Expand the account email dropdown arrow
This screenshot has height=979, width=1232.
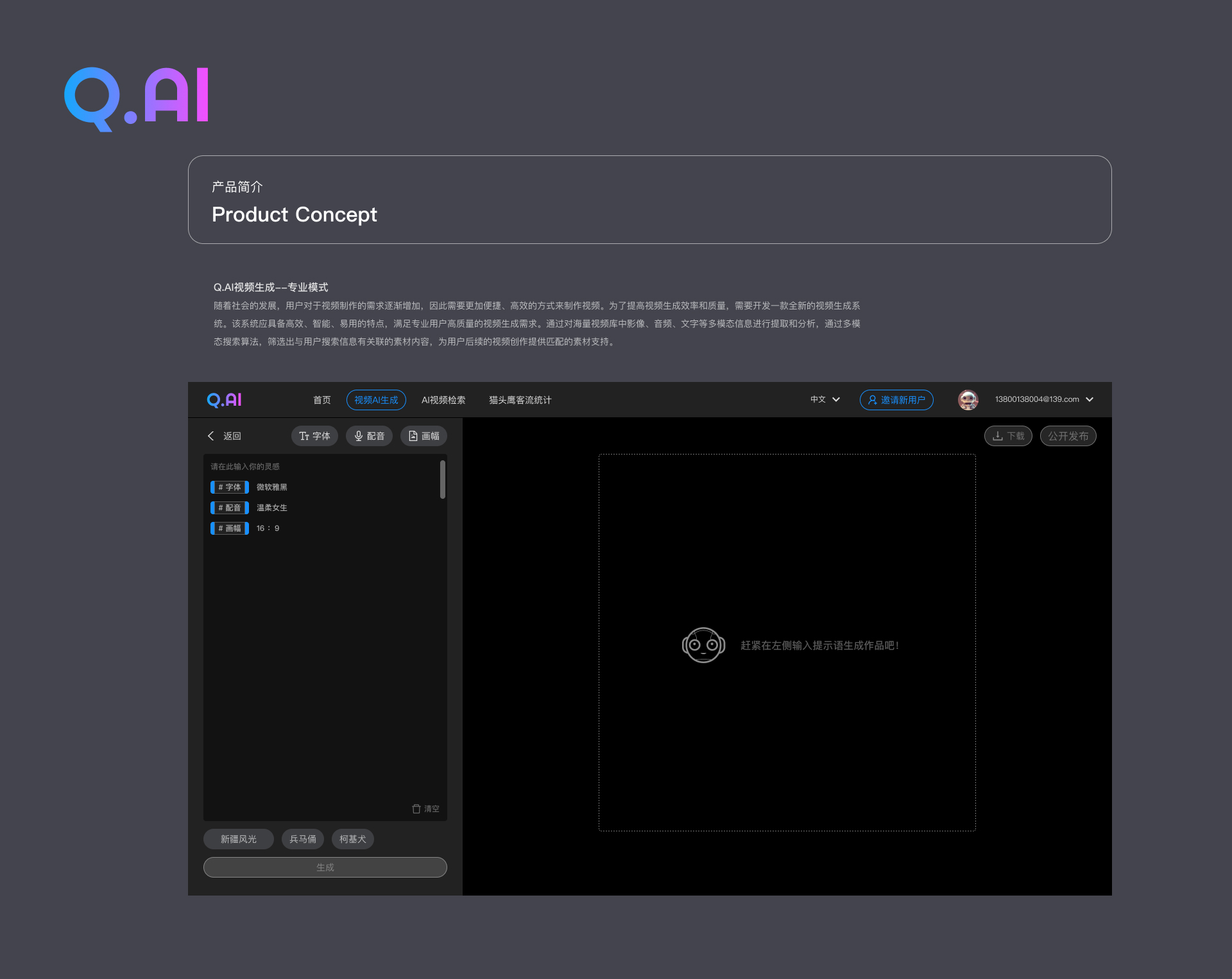1090,399
